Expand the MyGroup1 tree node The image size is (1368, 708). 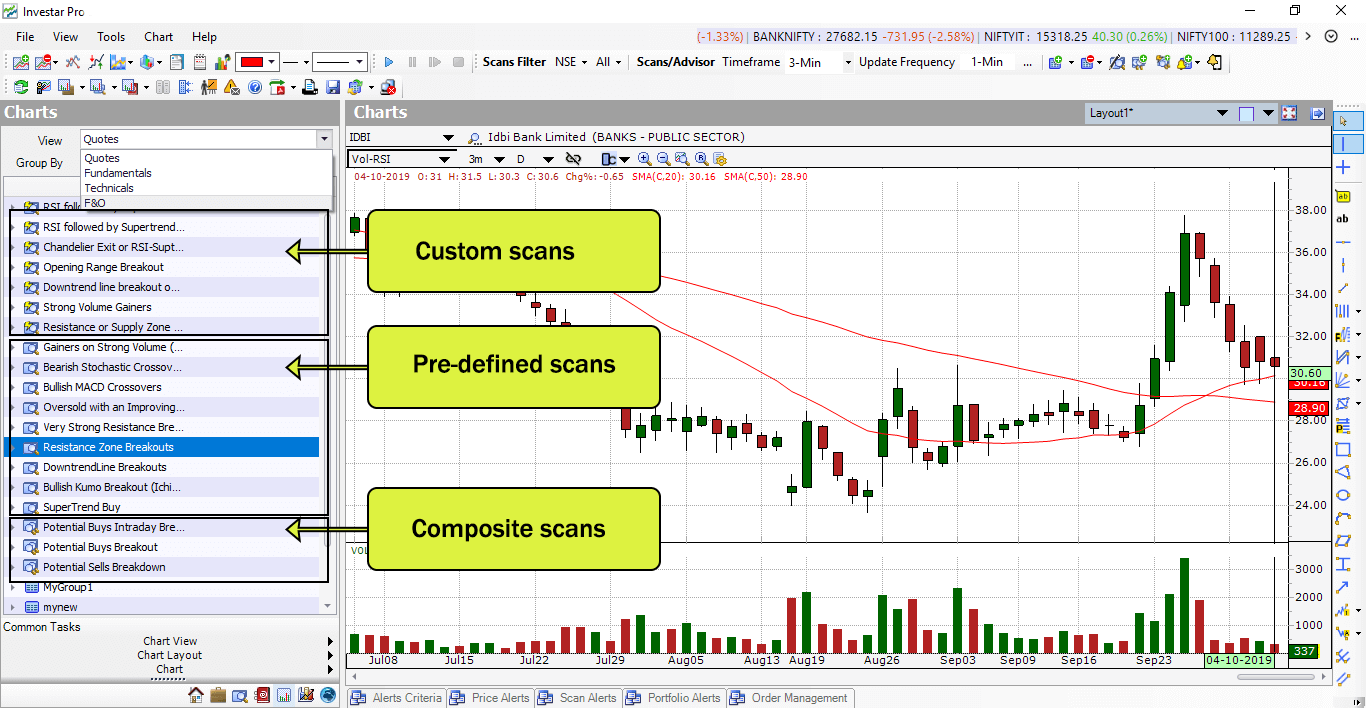[x=12, y=587]
